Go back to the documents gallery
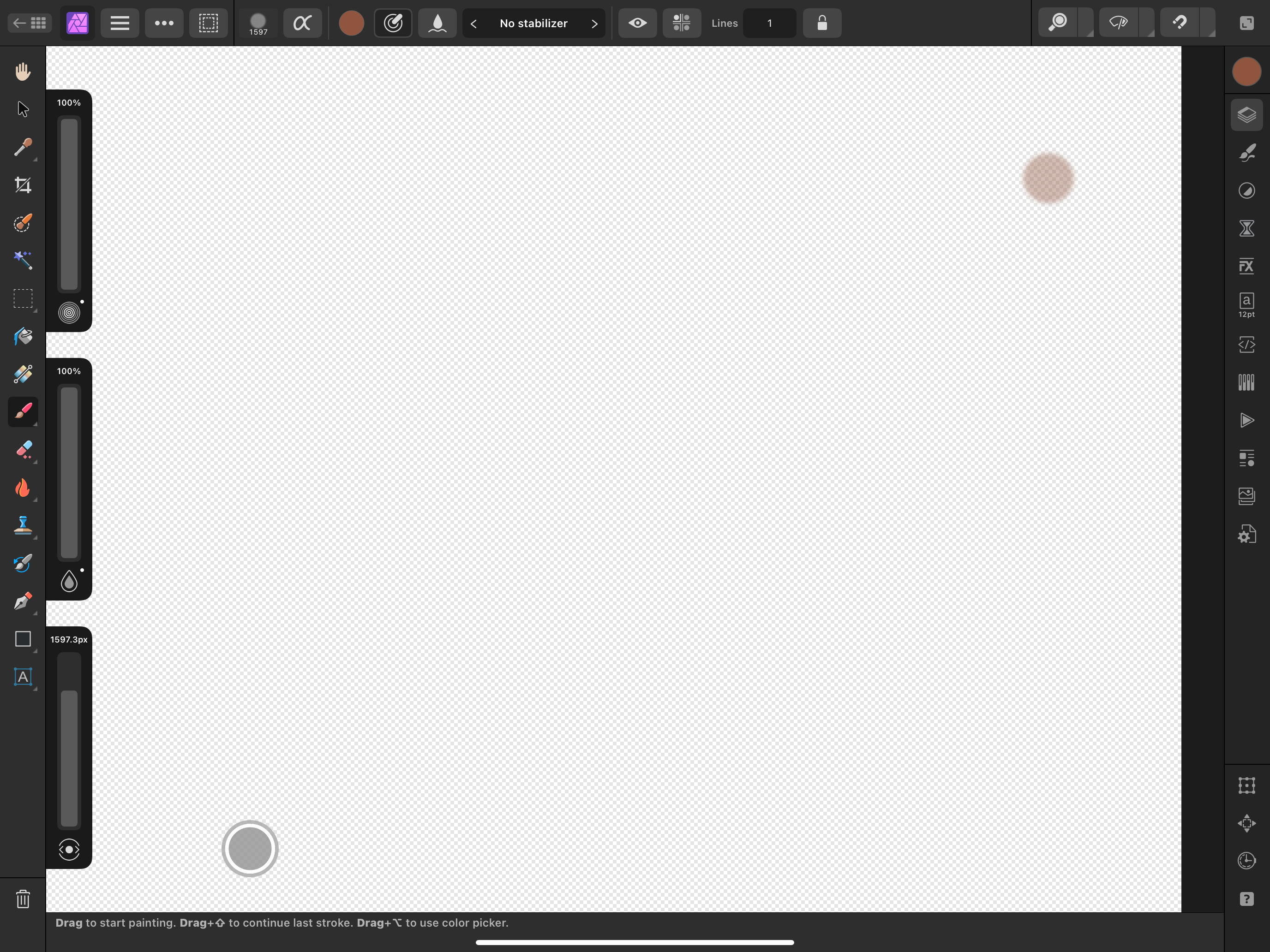1270x952 pixels. tap(30, 23)
